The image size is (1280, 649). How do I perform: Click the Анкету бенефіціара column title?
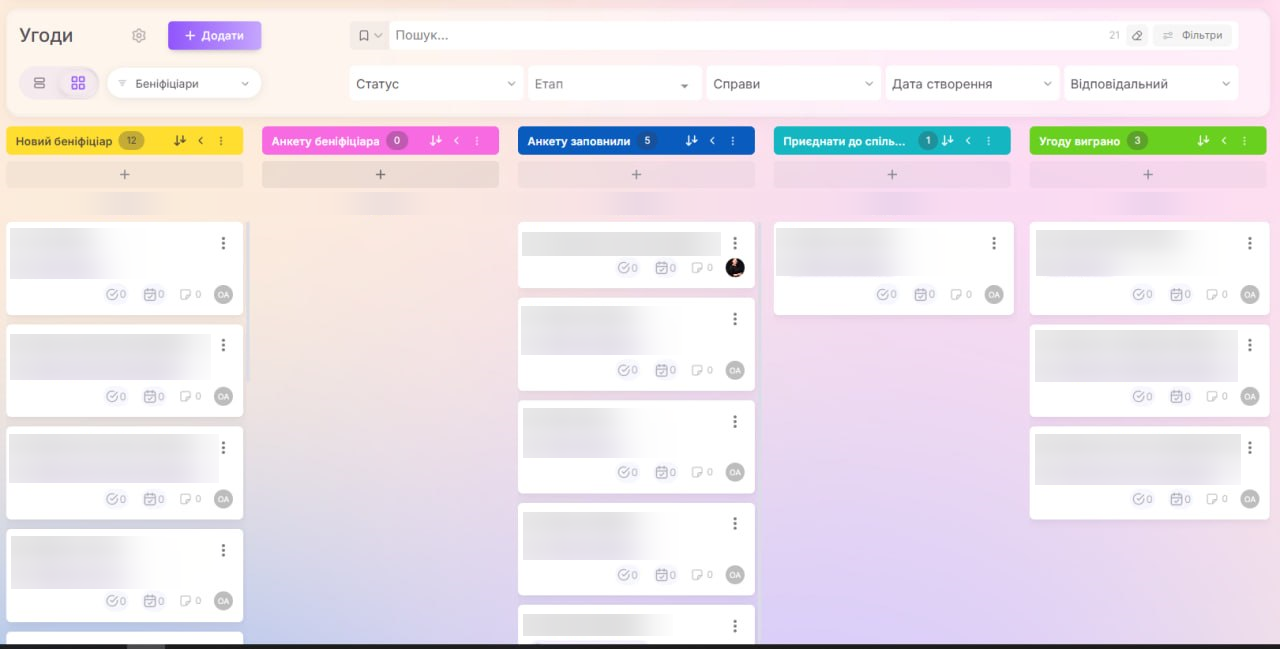coord(325,141)
